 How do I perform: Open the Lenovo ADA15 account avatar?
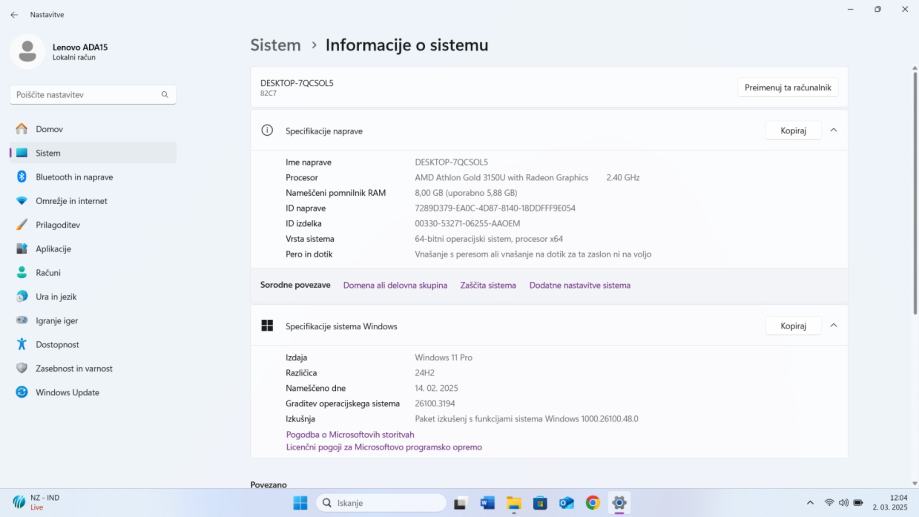click(27, 52)
